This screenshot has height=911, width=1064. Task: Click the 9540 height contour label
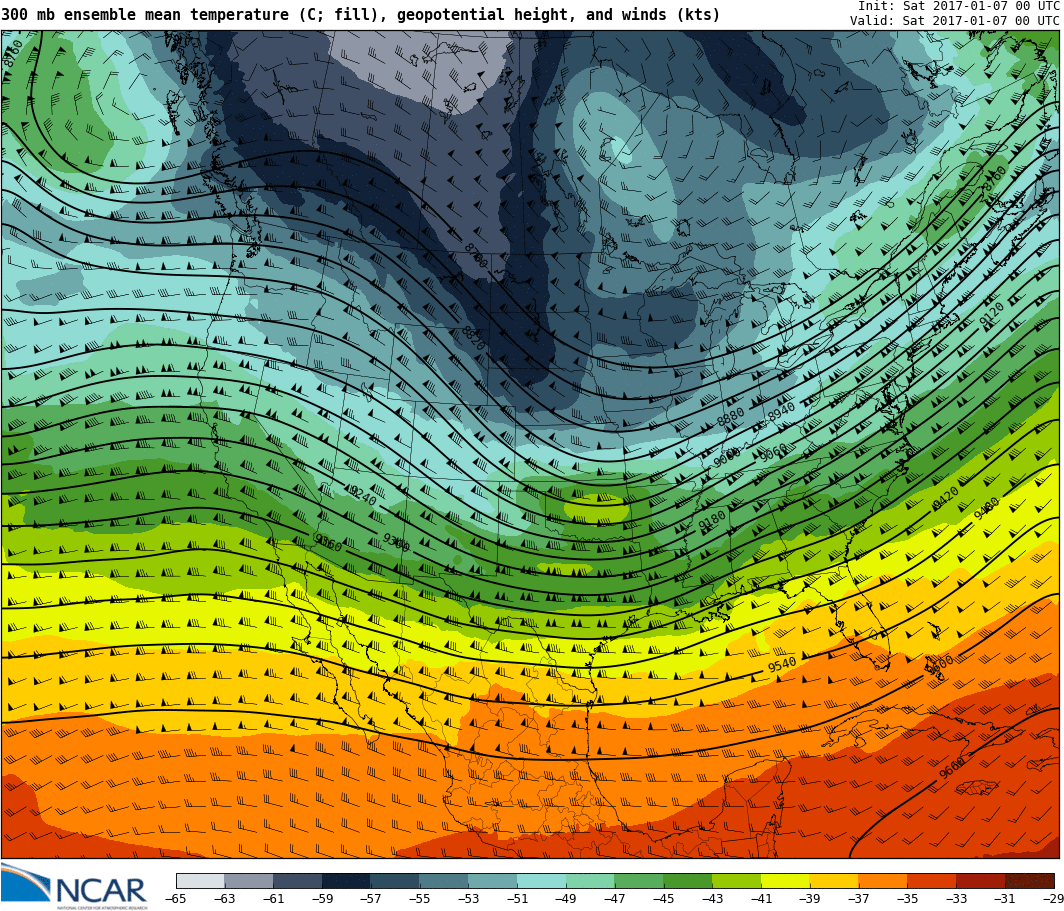coord(782,665)
